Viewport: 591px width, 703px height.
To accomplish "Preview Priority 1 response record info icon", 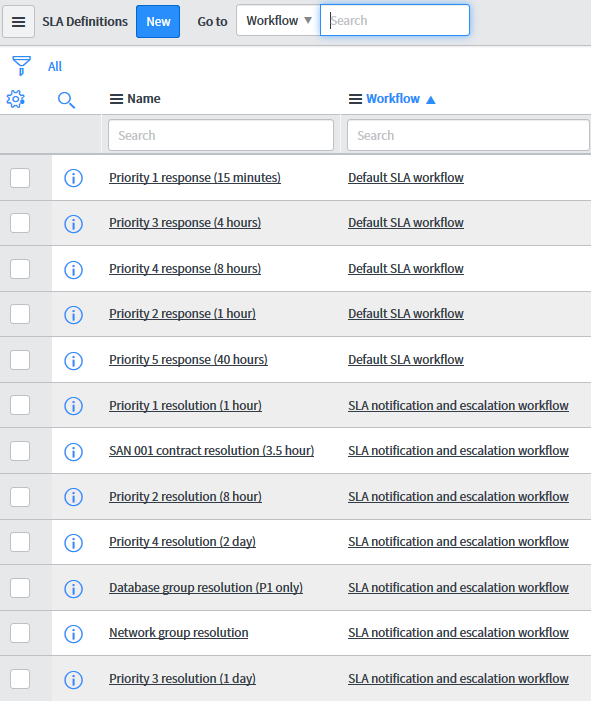I will (74, 178).
